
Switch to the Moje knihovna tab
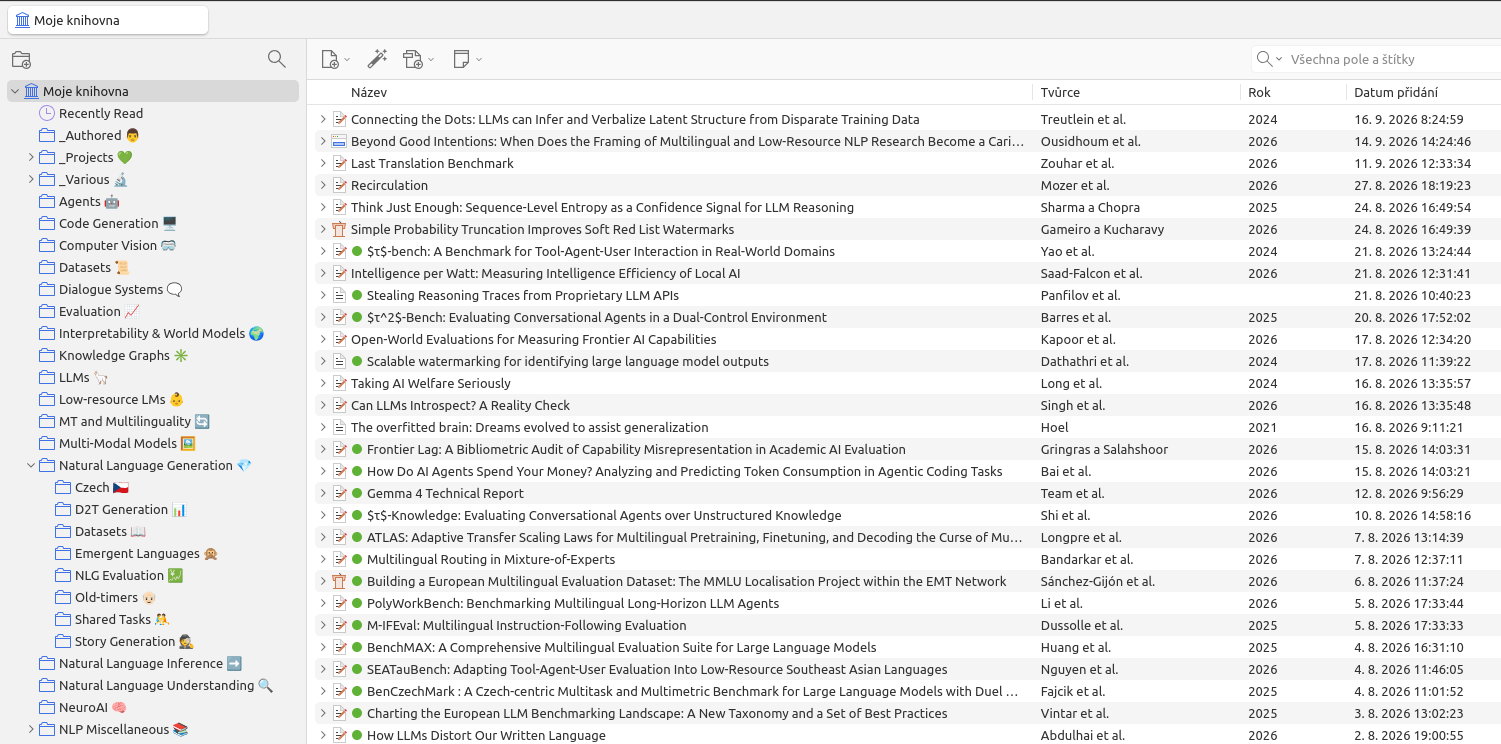point(108,20)
